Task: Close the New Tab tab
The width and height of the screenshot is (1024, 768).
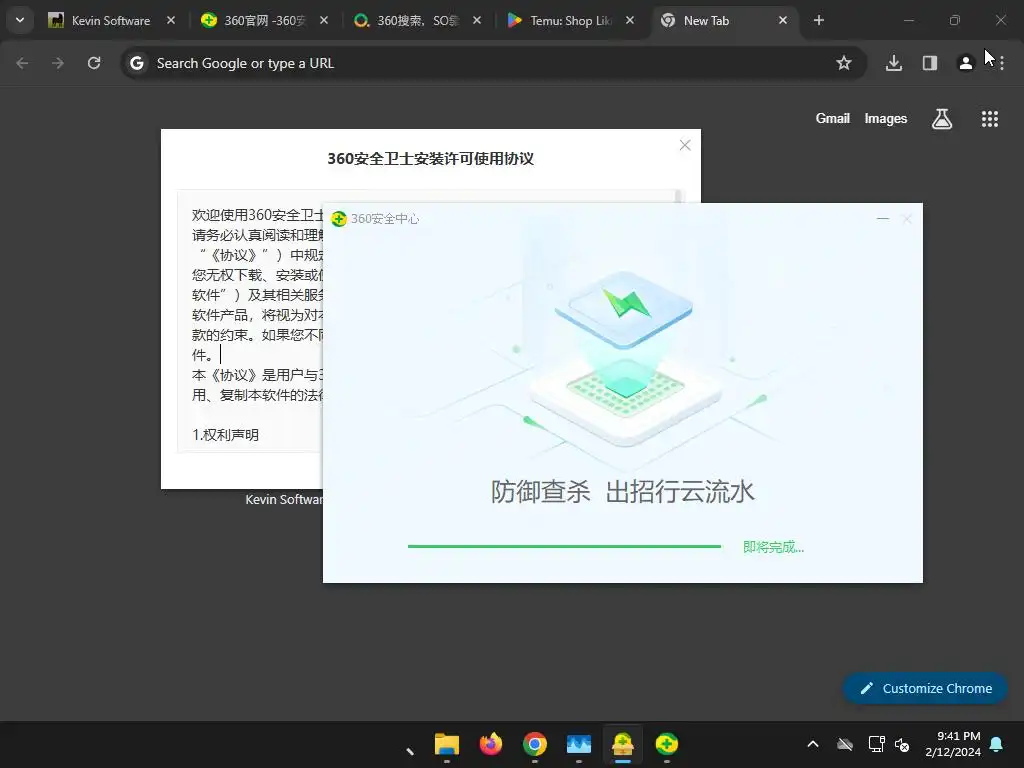Action: (x=782, y=20)
